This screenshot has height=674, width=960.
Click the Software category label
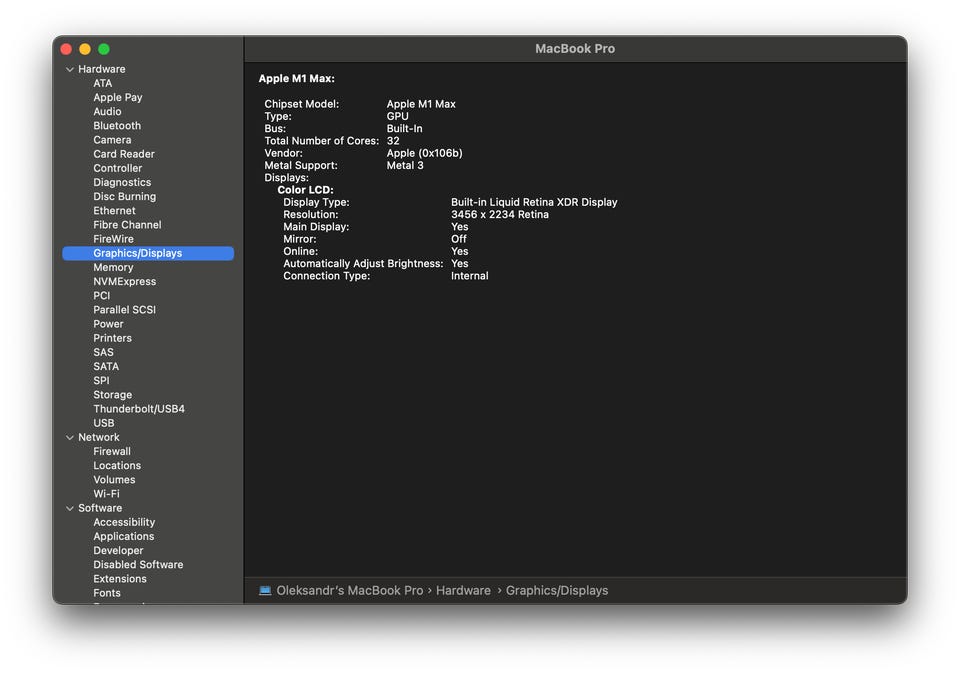[100, 508]
